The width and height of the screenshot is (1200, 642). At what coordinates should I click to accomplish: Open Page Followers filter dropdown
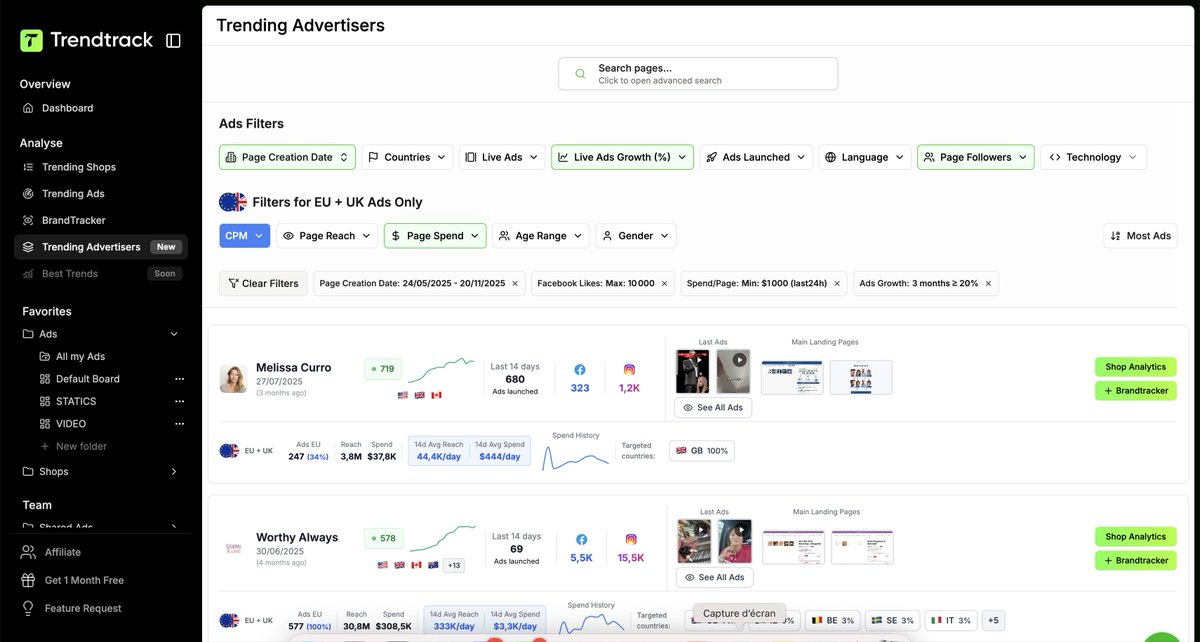click(975, 157)
